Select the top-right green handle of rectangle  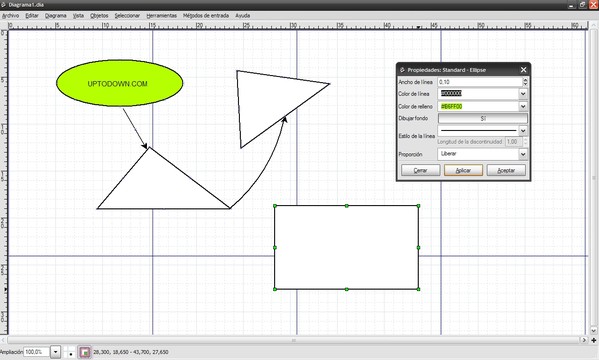click(418, 206)
